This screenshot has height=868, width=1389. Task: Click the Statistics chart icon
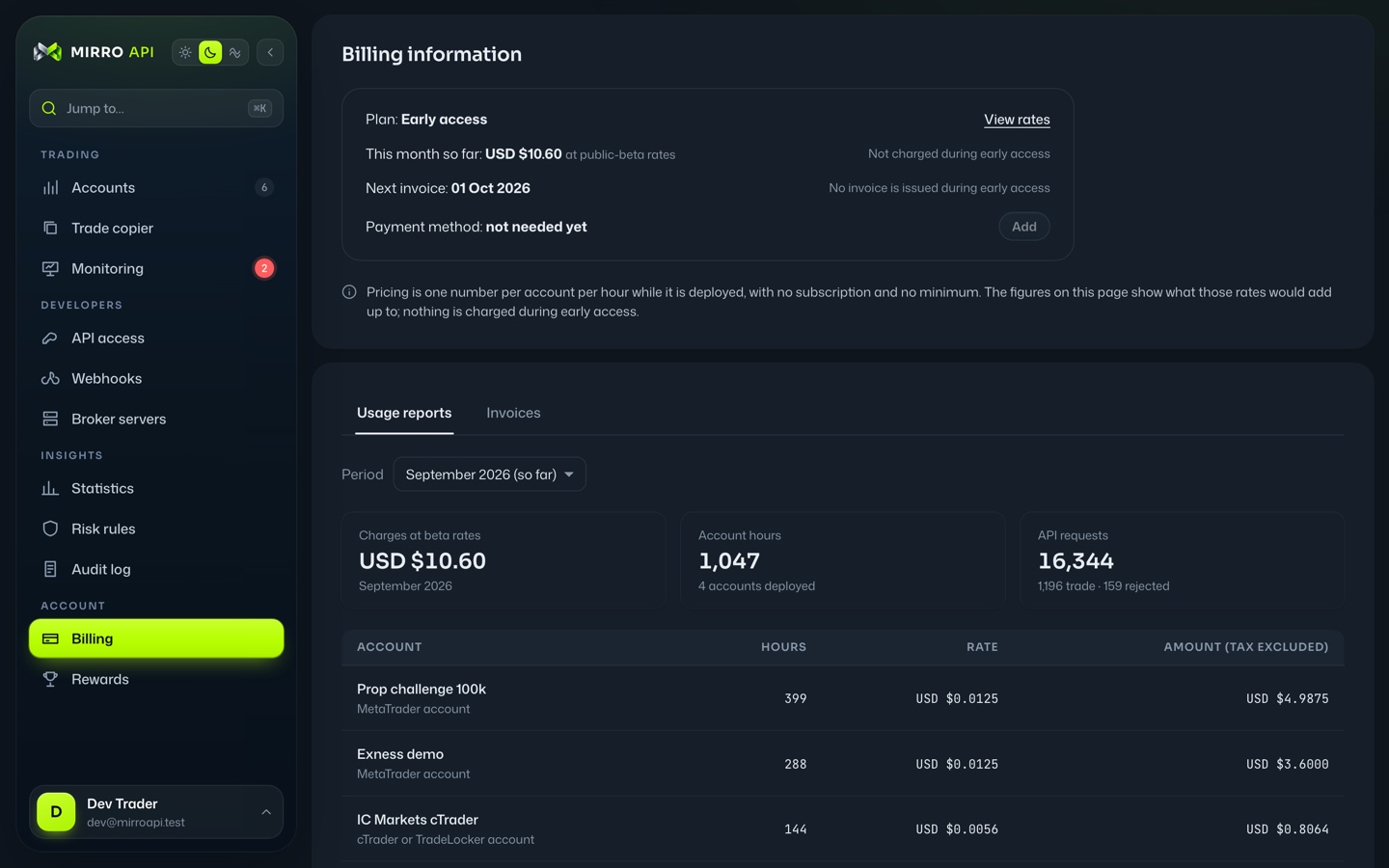[50, 488]
